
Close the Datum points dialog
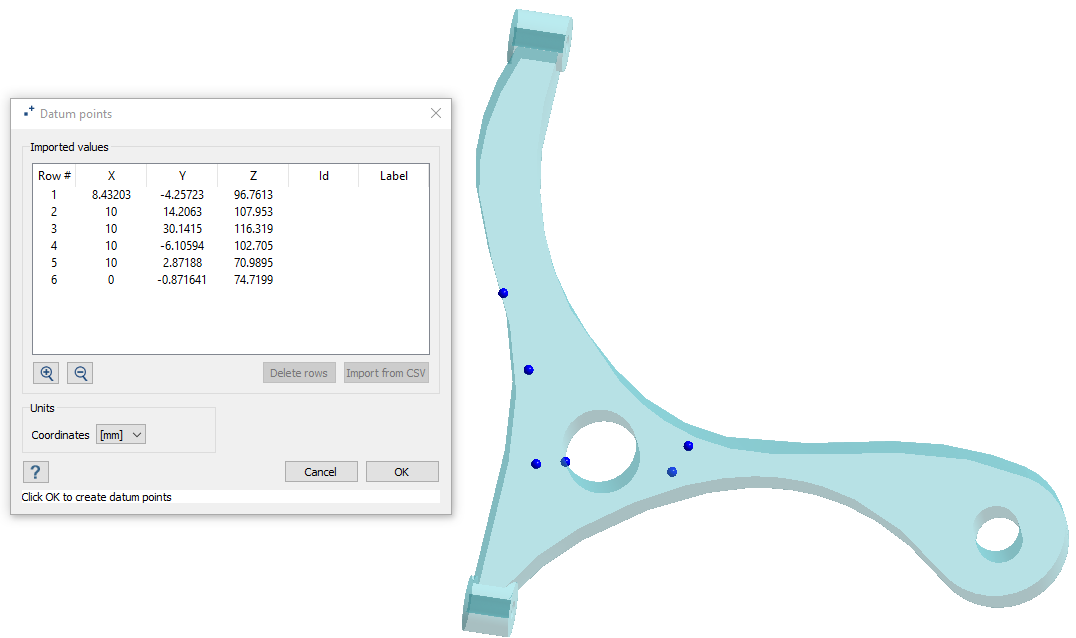pyautogui.click(x=436, y=113)
